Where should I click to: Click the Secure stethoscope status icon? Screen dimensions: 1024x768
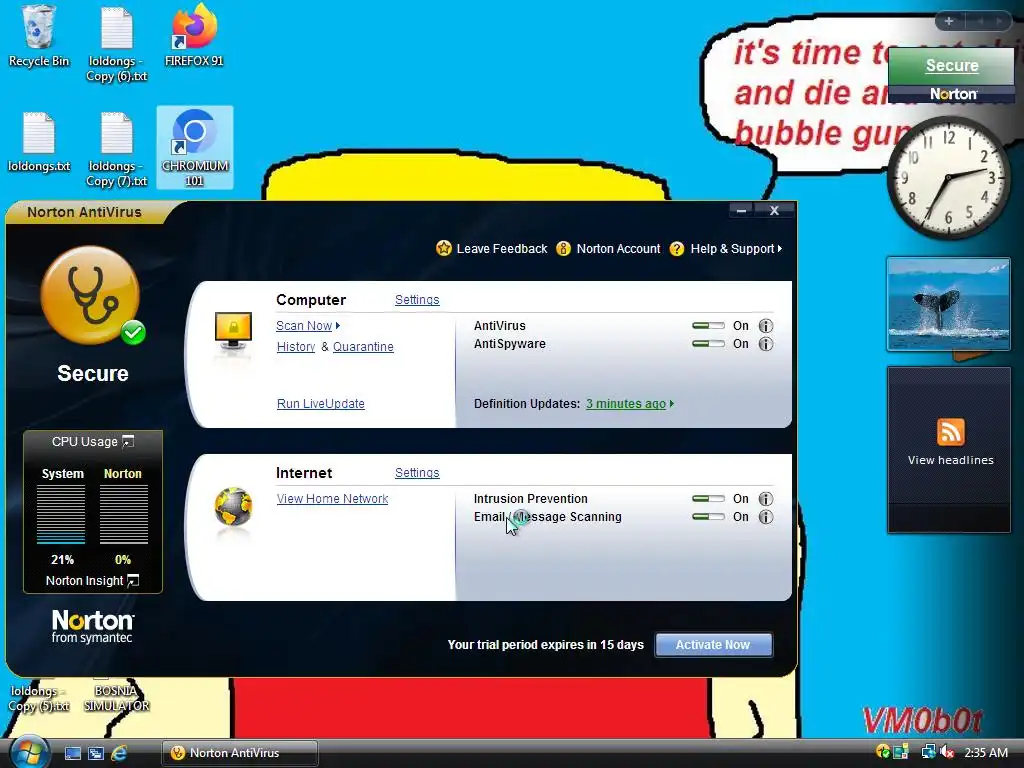[91, 295]
